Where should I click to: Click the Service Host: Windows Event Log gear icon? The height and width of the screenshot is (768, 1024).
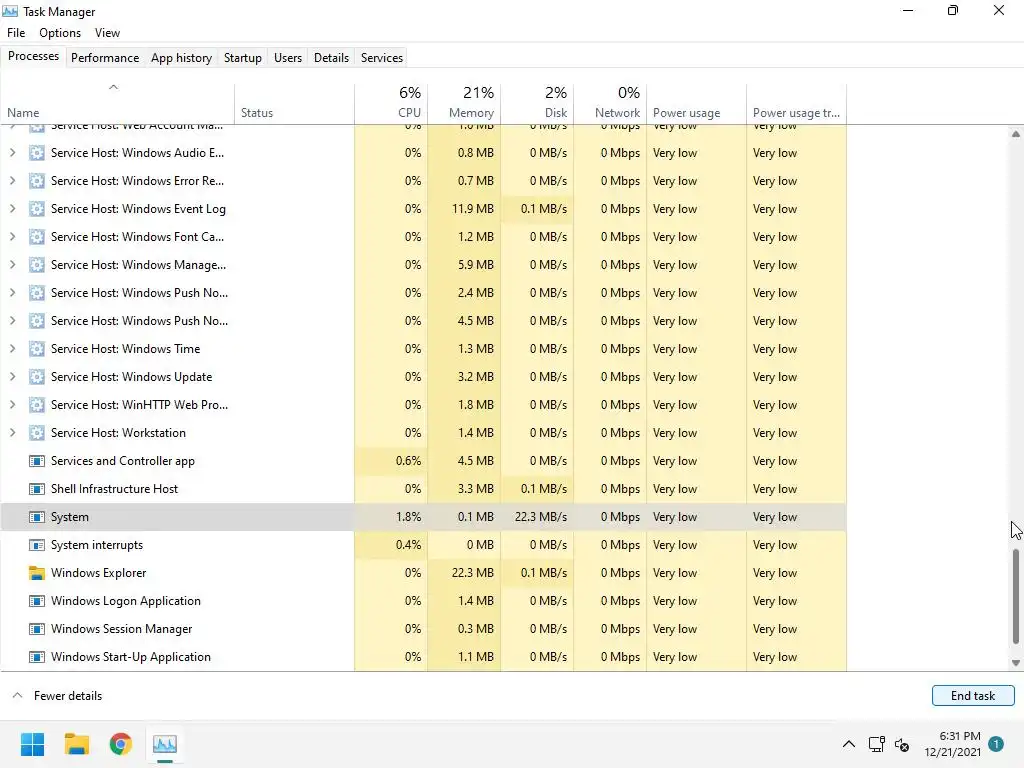click(x=37, y=209)
